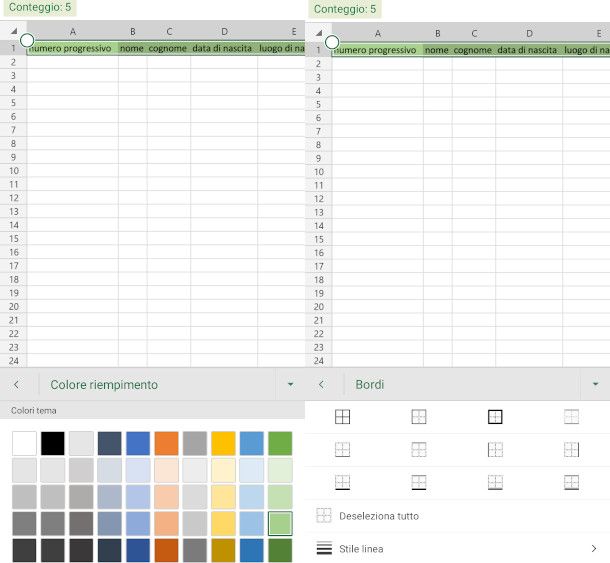Pick the bright orange theme color
Viewport: 610px width, 563px height.
pyautogui.click(x=167, y=443)
